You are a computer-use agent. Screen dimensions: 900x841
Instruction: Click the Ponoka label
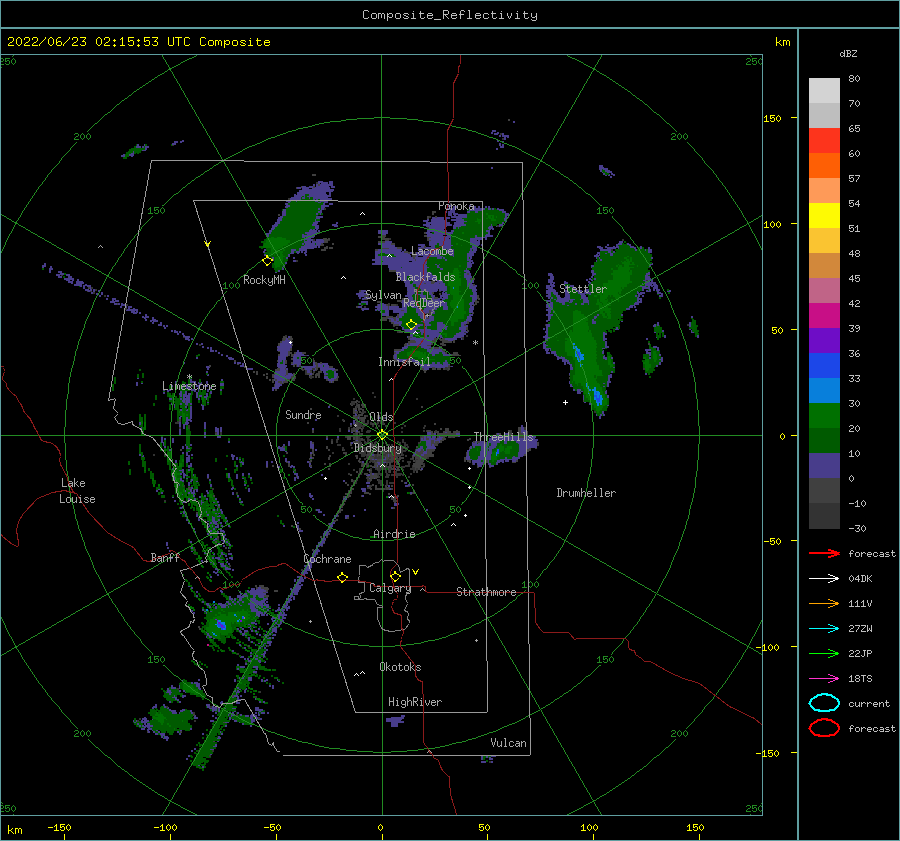pos(456,206)
